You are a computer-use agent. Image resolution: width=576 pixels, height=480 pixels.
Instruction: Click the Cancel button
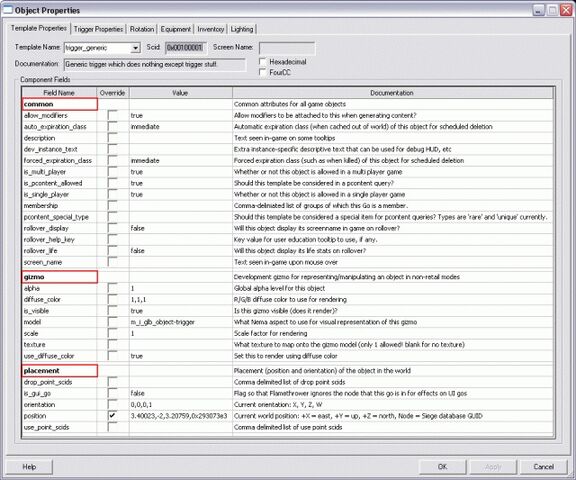coord(544,467)
